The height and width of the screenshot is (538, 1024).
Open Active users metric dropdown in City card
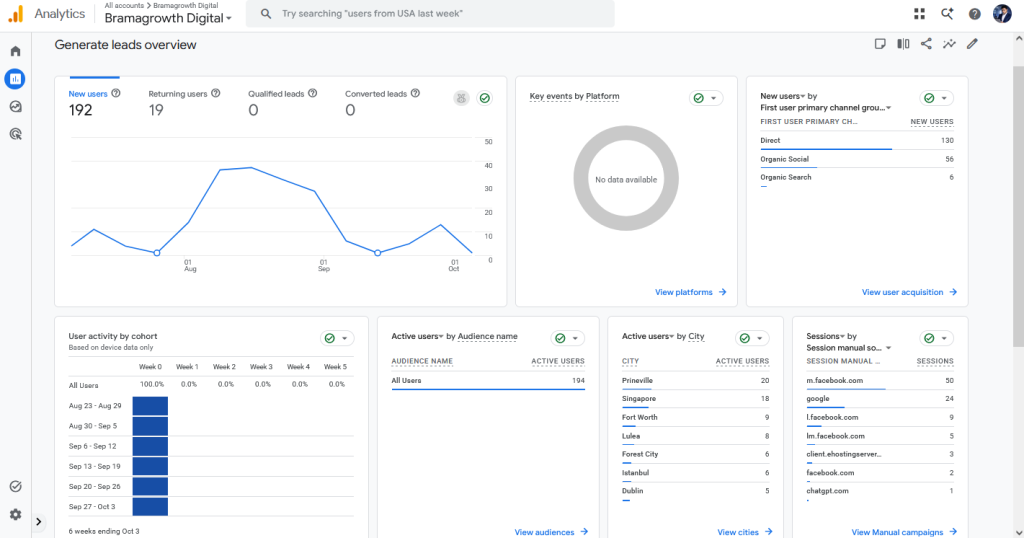pos(648,336)
